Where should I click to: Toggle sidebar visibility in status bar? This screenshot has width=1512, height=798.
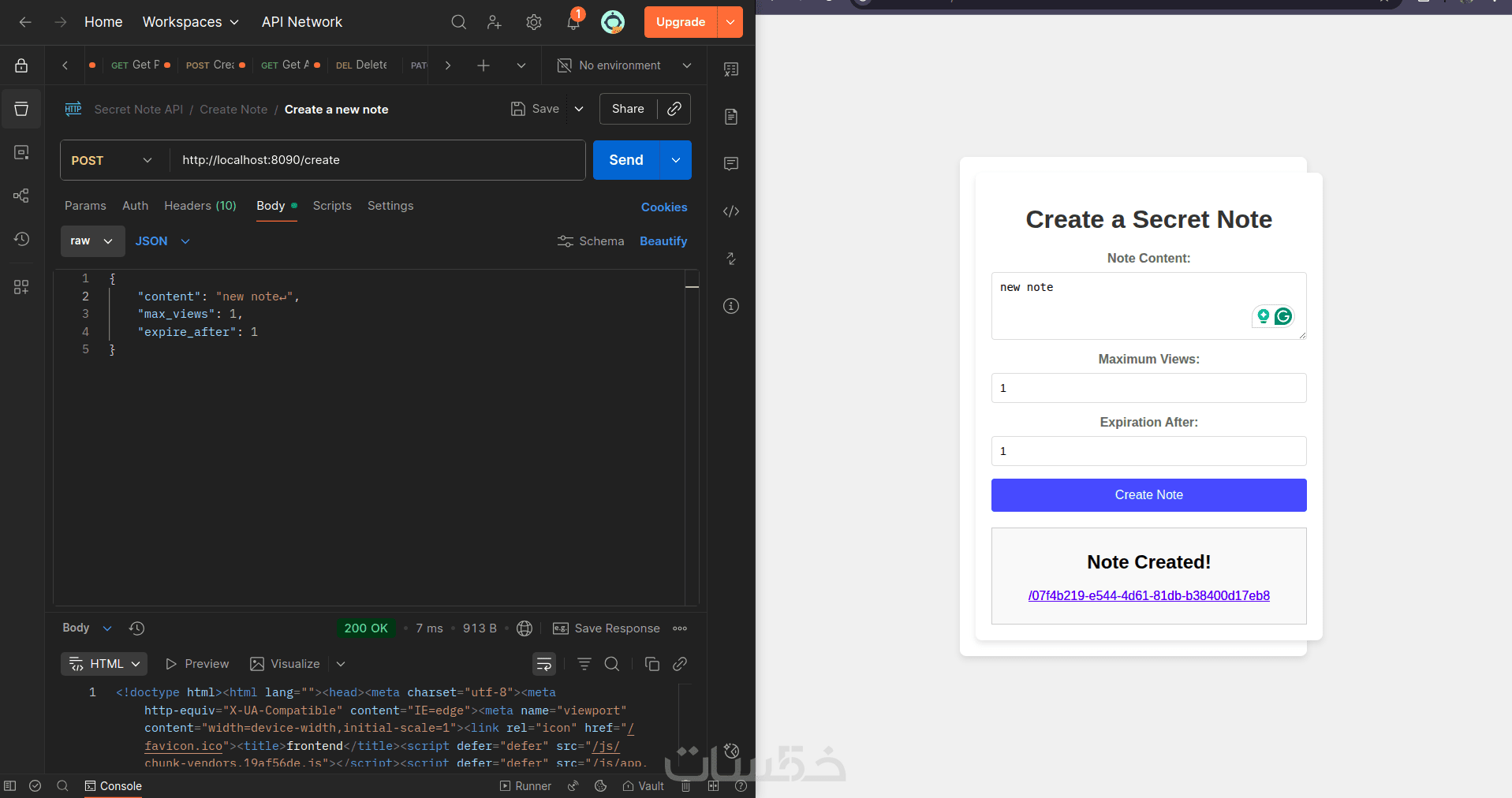click(x=9, y=786)
